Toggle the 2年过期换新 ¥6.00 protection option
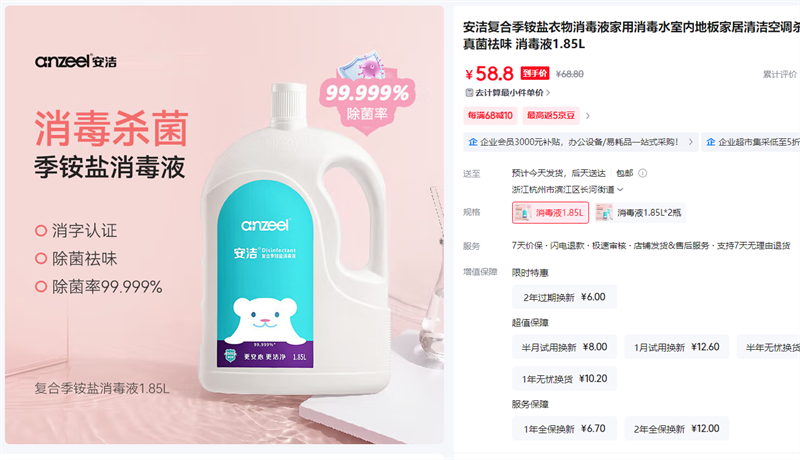Image resolution: width=800 pixels, height=460 pixels. [564, 297]
